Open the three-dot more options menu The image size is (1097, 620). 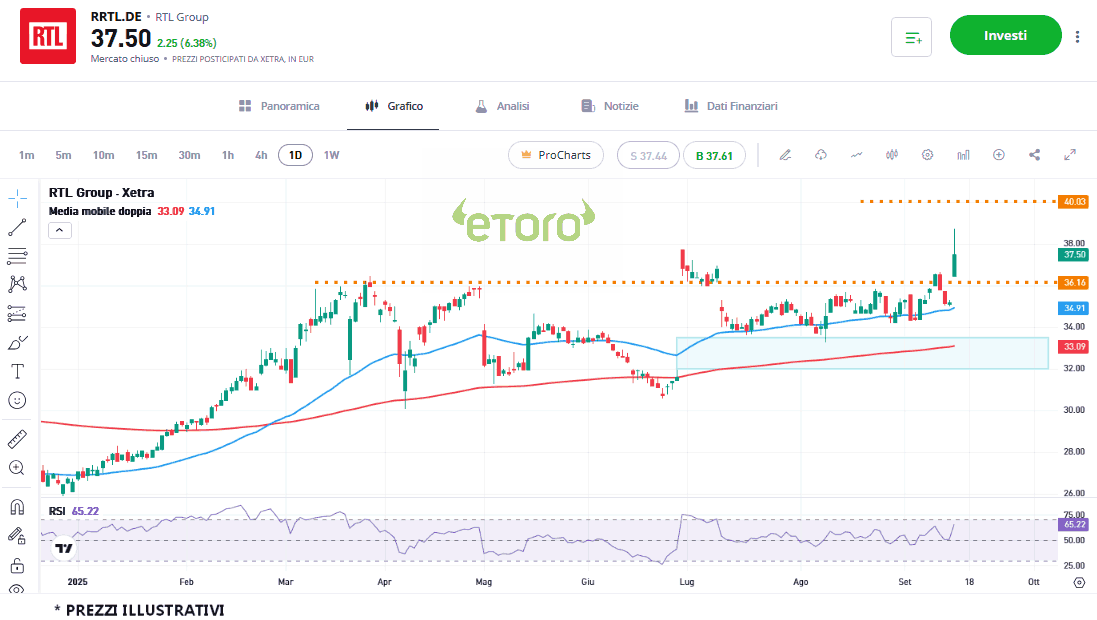click(1077, 37)
